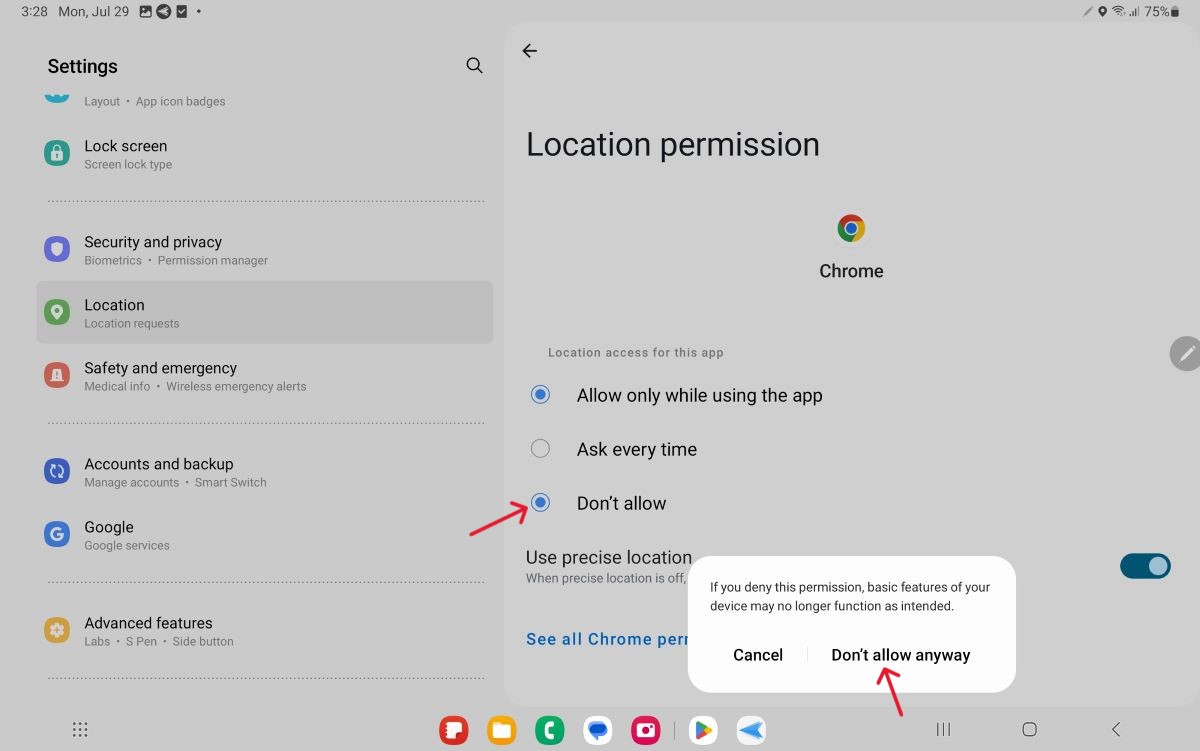Open the apps grid launcher
Screen dimensions: 1200x751
(80, 730)
